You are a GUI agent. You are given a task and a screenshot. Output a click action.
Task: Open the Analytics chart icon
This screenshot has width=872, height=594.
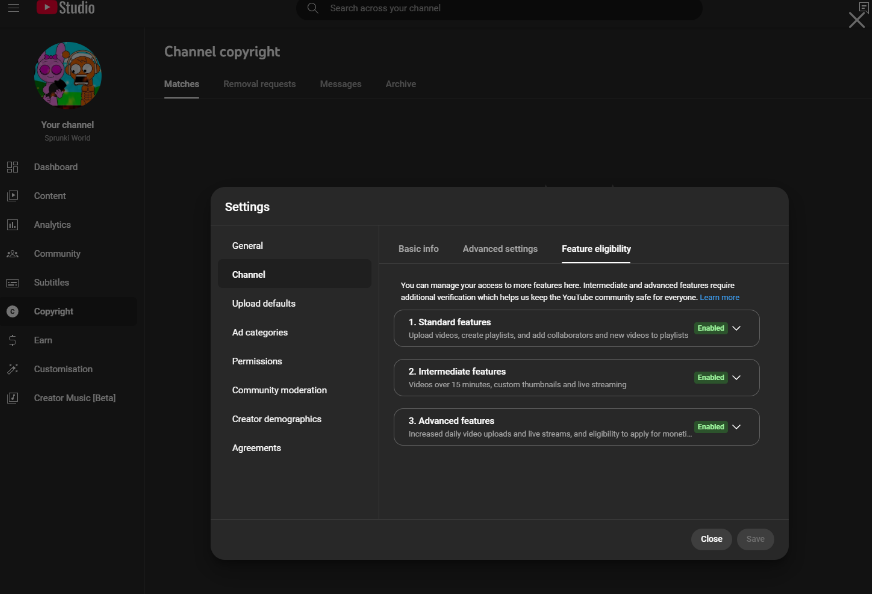[12, 225]
